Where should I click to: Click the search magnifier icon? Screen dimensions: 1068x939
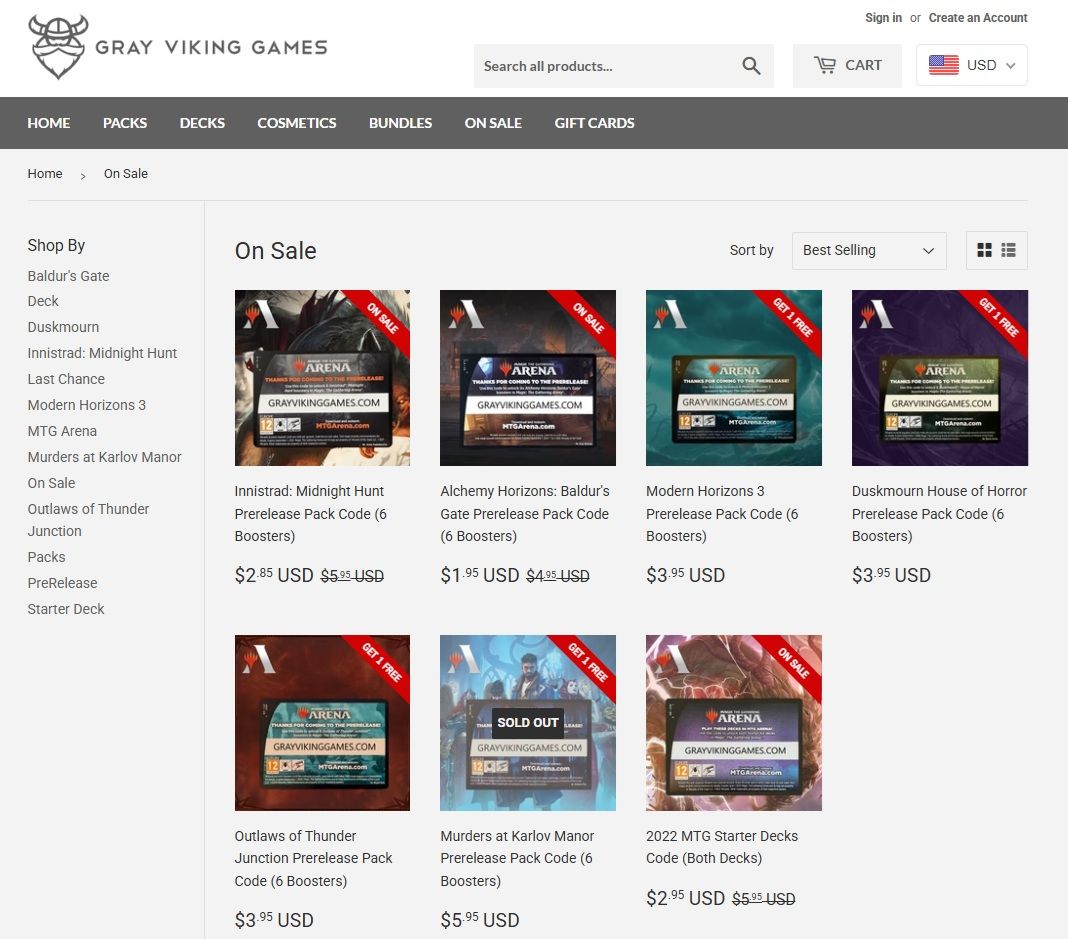point(751,66)
